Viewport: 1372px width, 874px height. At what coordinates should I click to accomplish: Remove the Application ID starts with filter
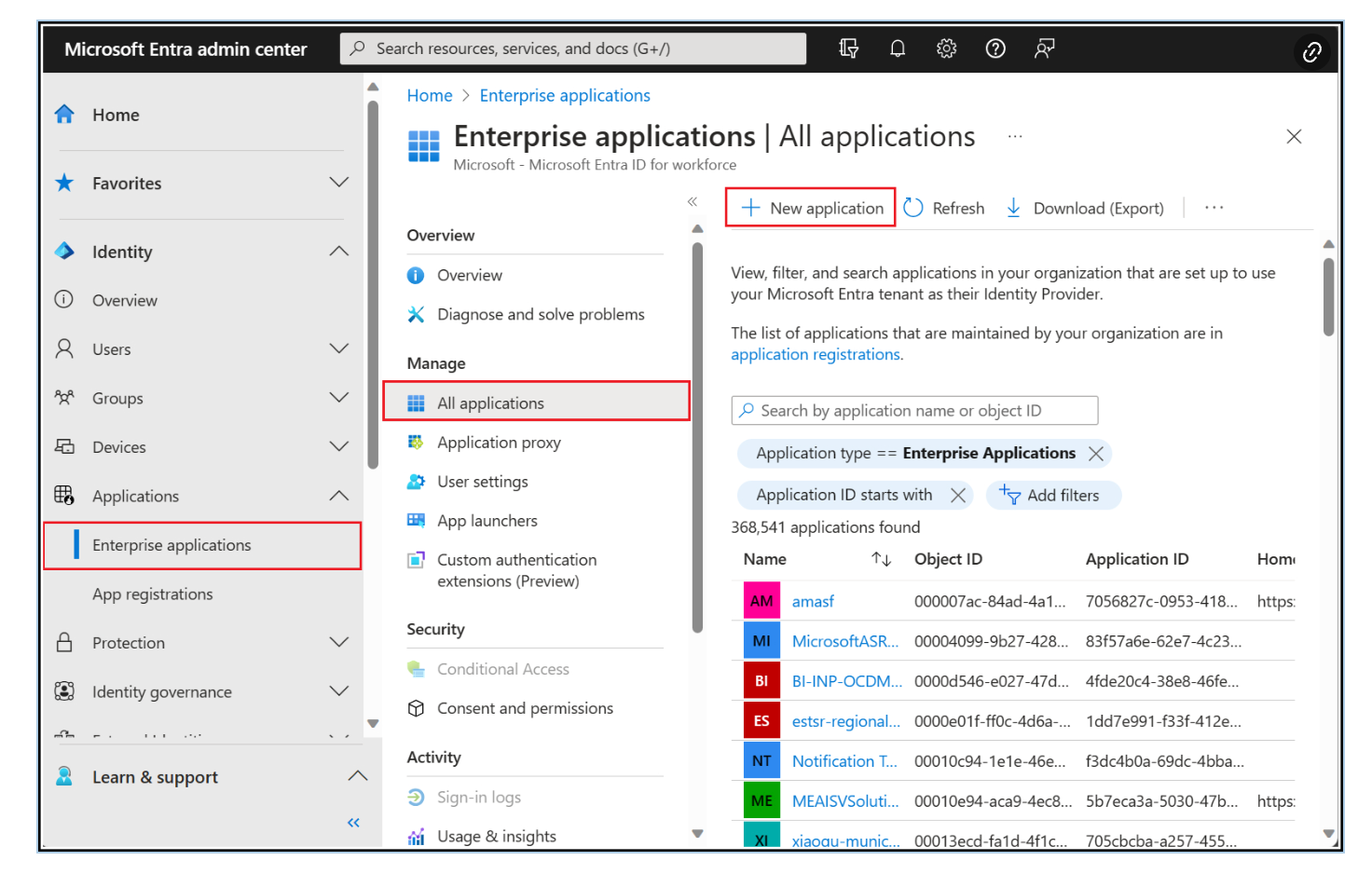click(x=957, y=496)
